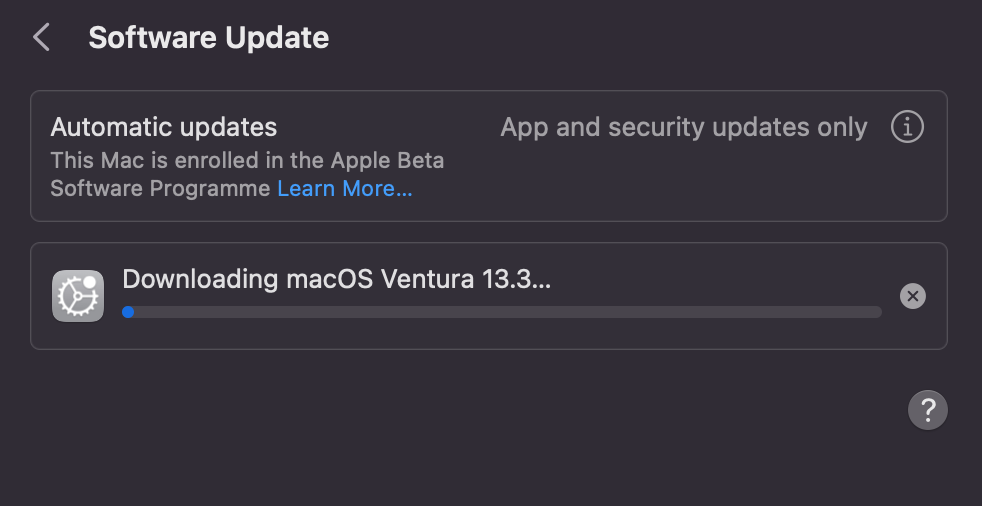Click the download progress bar
Viewport: 982px width, 506px height.
[501, 312]
